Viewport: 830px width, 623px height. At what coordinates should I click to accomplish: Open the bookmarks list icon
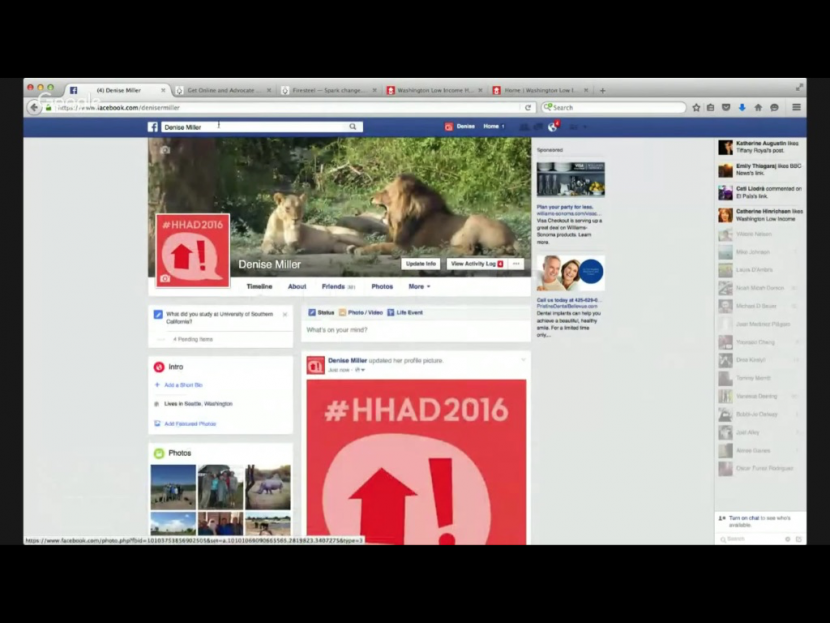tap(711, 107)
